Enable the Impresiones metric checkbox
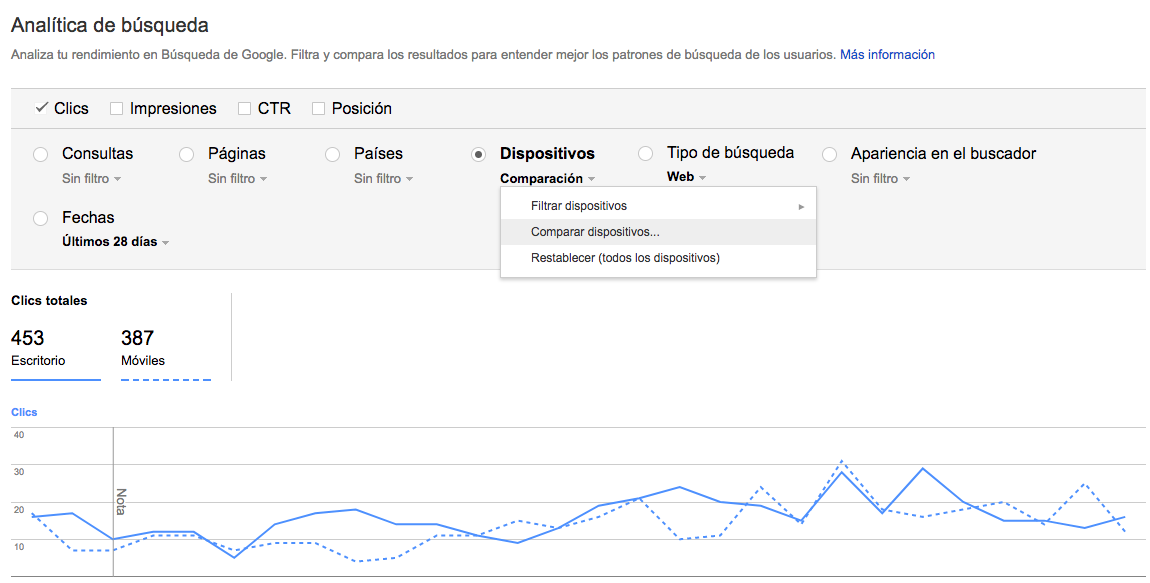 (x=116, y=107)
